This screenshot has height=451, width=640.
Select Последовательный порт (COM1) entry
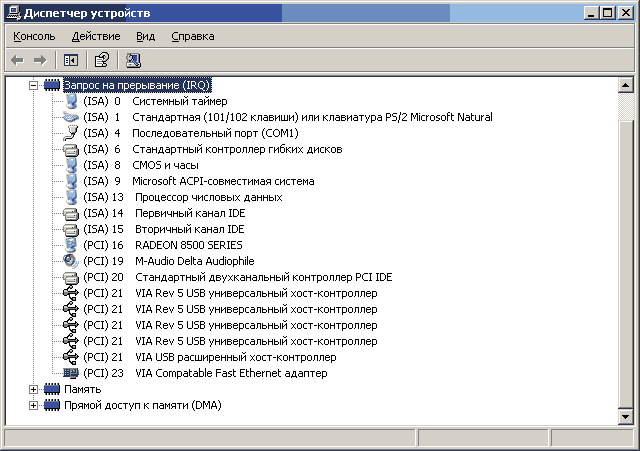(216, 133)
